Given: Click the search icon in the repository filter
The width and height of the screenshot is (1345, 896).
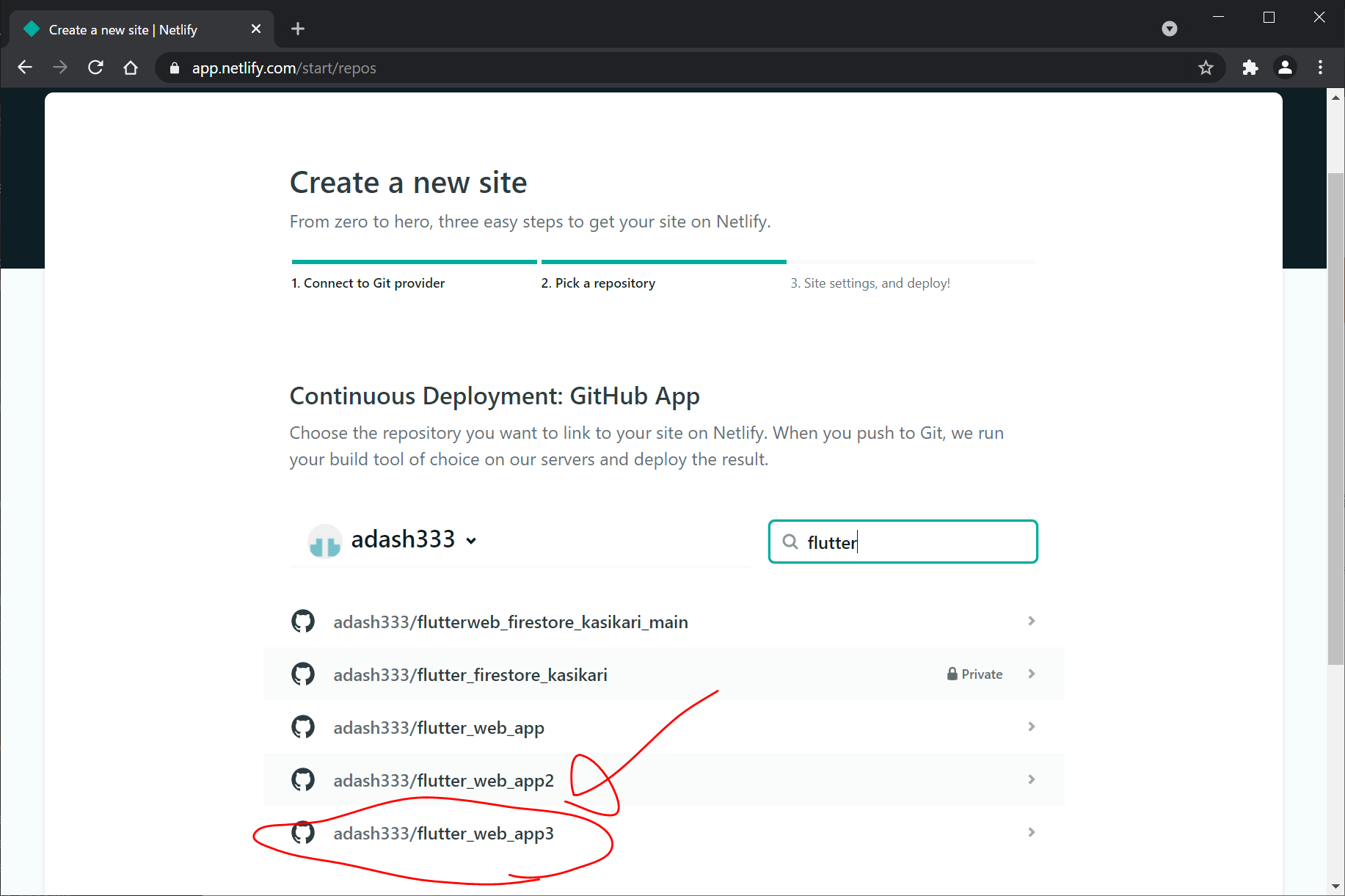Looking at the screenshot, I should (790, 542).
